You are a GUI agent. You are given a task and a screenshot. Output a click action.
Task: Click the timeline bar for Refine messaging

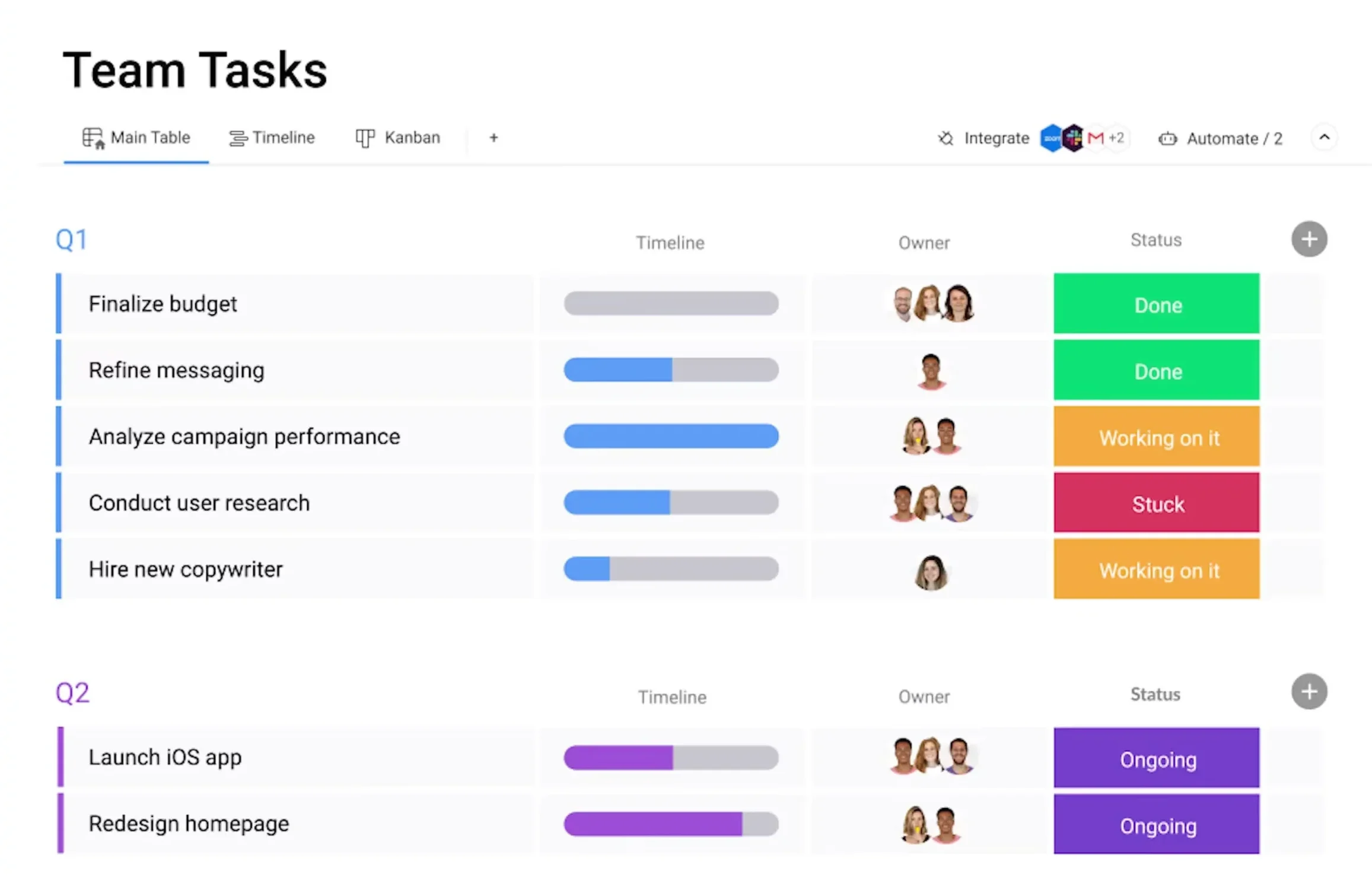[670, 370]
